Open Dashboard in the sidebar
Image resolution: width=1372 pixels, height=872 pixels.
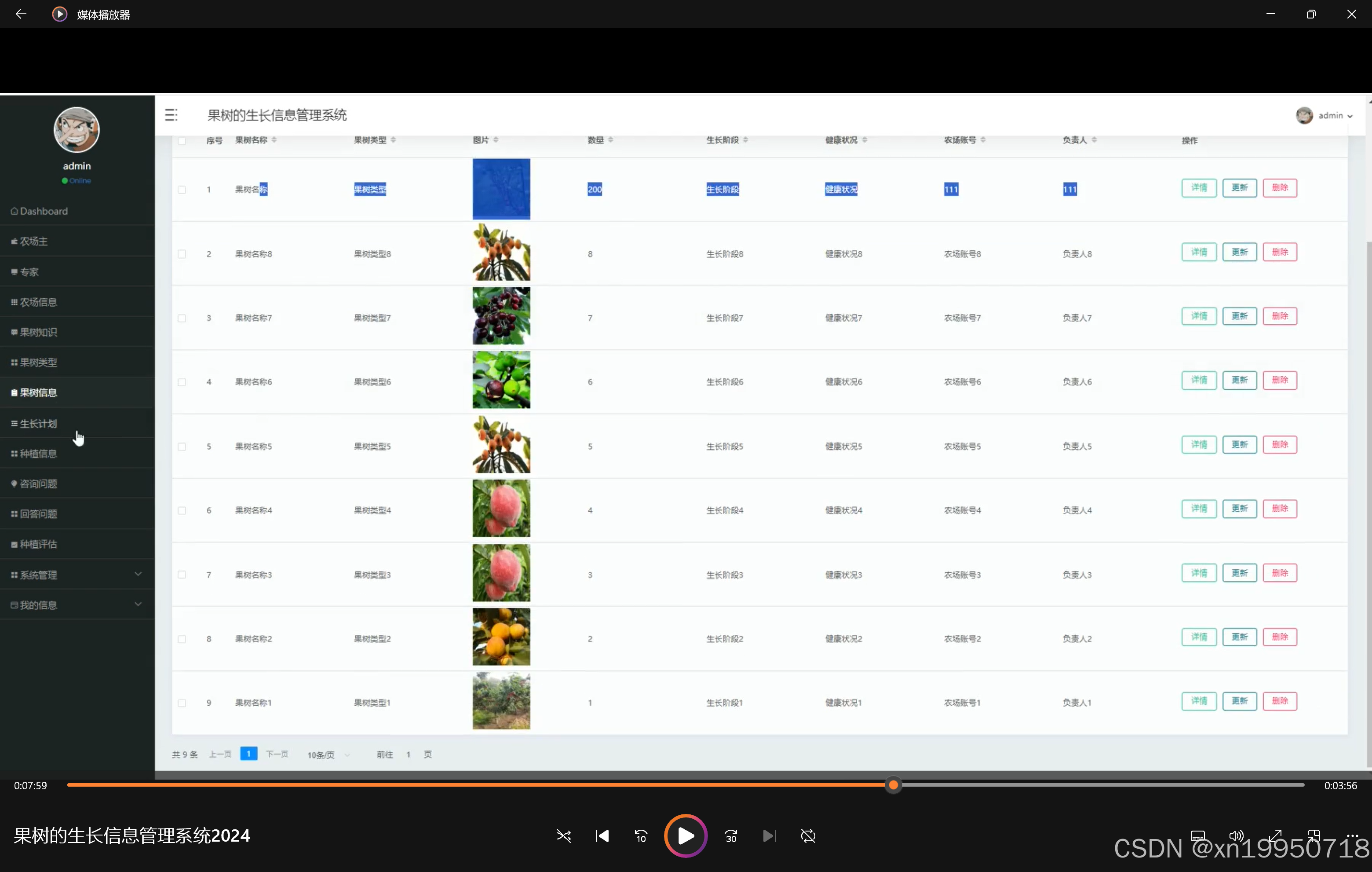(77, 211)
